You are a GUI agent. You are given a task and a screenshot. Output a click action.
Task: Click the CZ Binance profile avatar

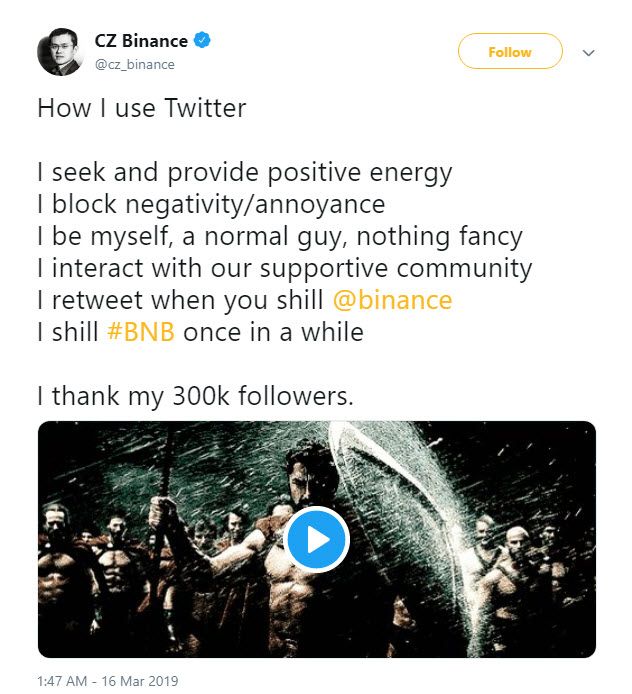click(59, 52)
